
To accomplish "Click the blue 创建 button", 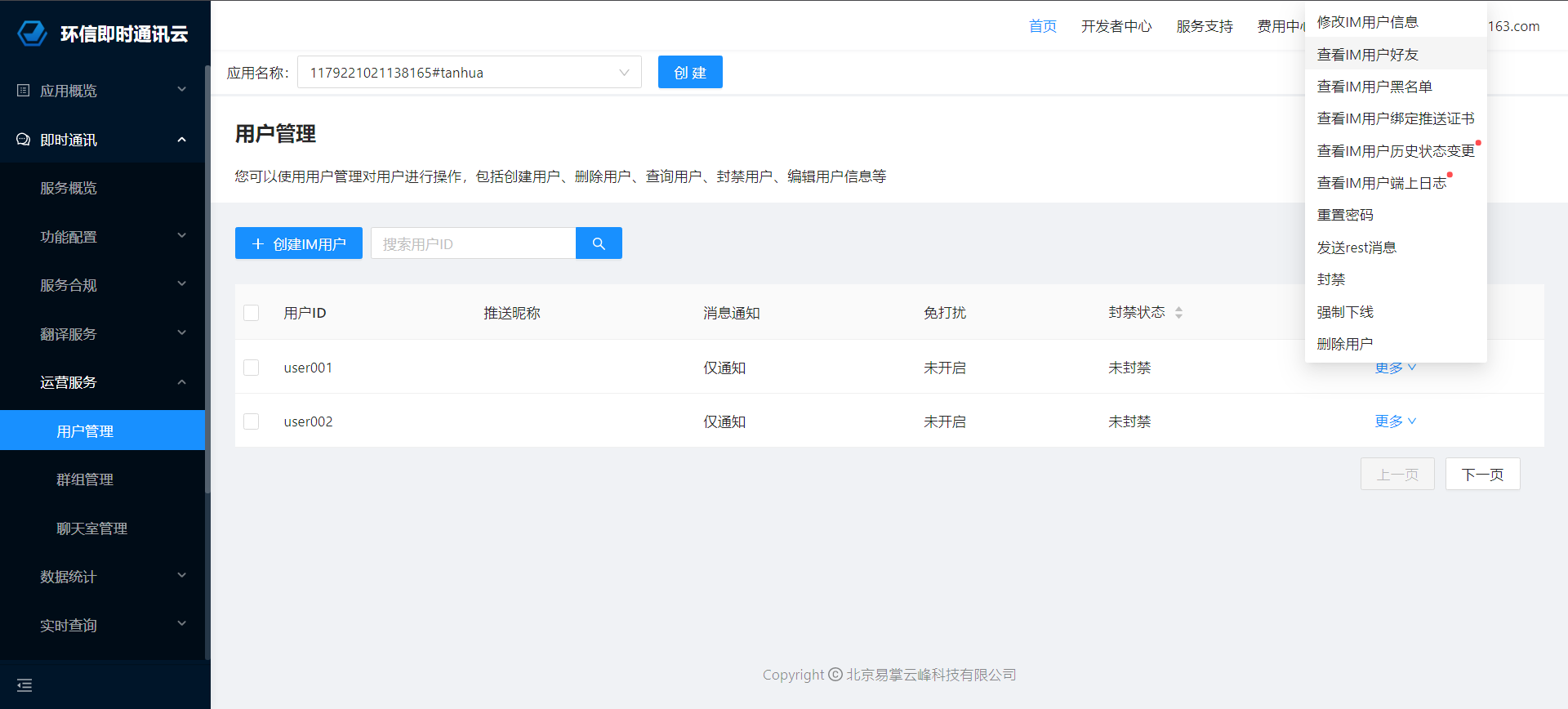I will tap(690, 72).
